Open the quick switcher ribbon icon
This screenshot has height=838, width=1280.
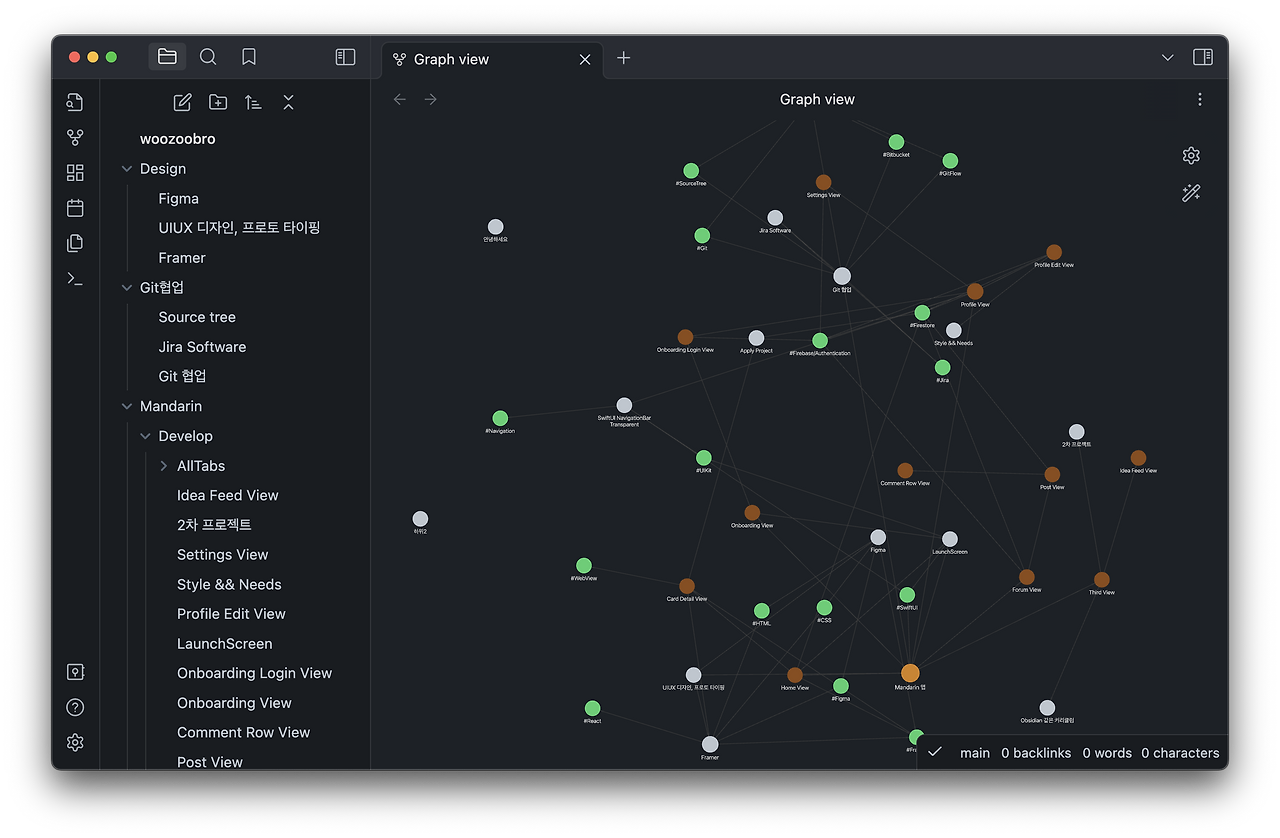pos(75,102)
